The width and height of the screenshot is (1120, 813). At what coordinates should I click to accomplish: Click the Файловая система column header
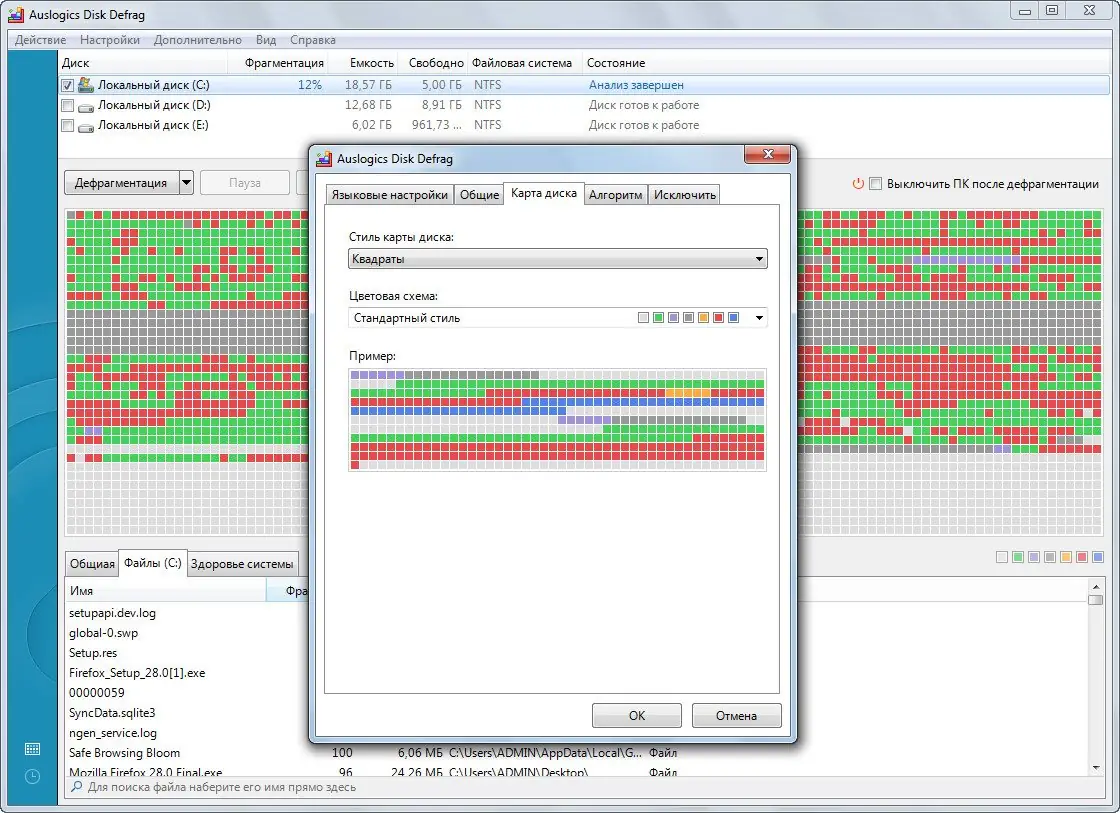click(525, 63)
